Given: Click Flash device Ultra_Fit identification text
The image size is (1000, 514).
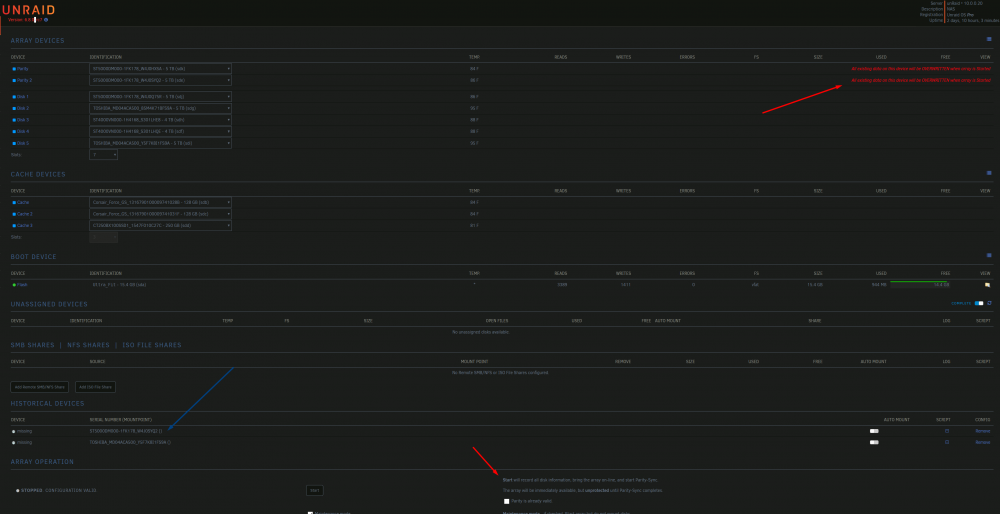Looking at the screenshot, I should 120,284.
